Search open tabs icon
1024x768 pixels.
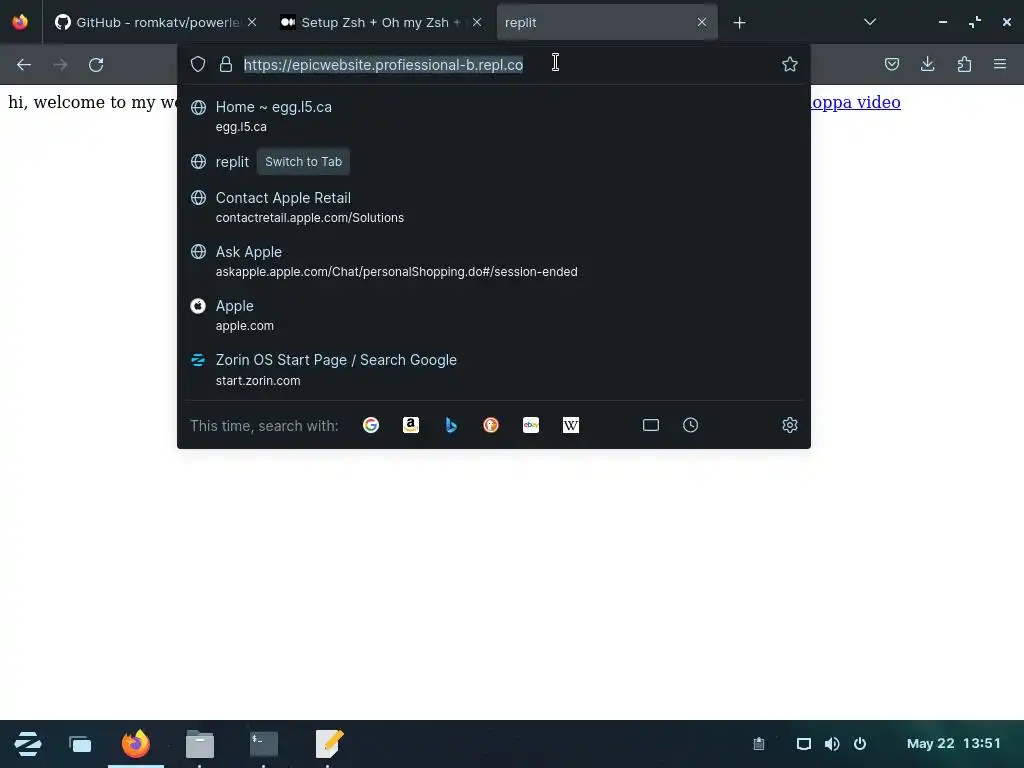click(650, 425)
